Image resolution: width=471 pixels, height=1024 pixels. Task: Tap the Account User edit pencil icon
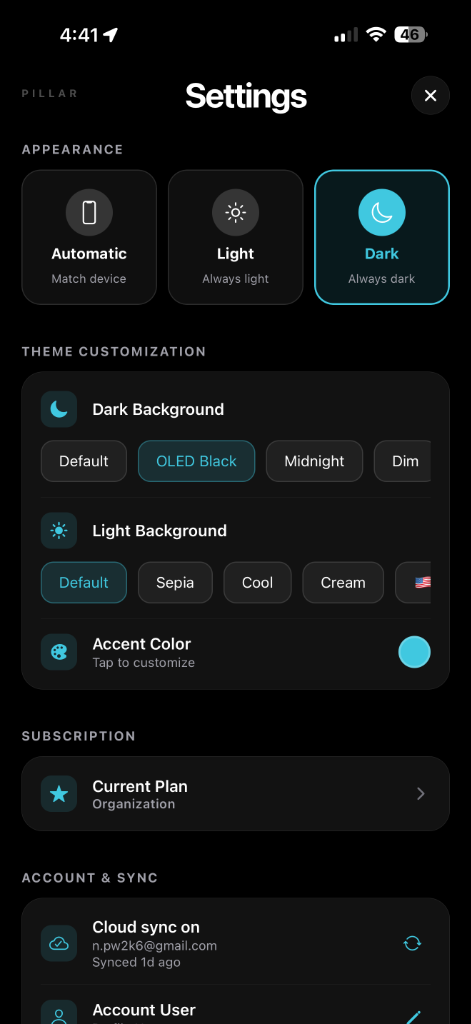pos(413,1017)
